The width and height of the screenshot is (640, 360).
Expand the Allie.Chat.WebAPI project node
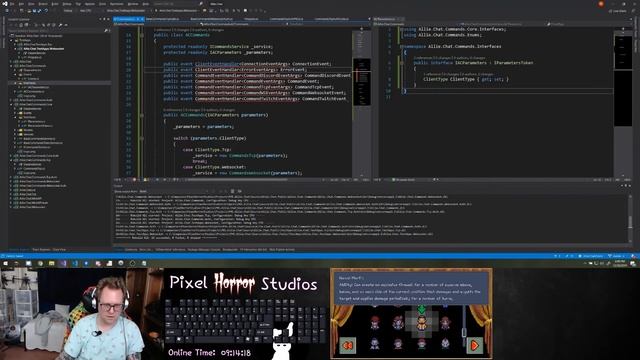11,198
